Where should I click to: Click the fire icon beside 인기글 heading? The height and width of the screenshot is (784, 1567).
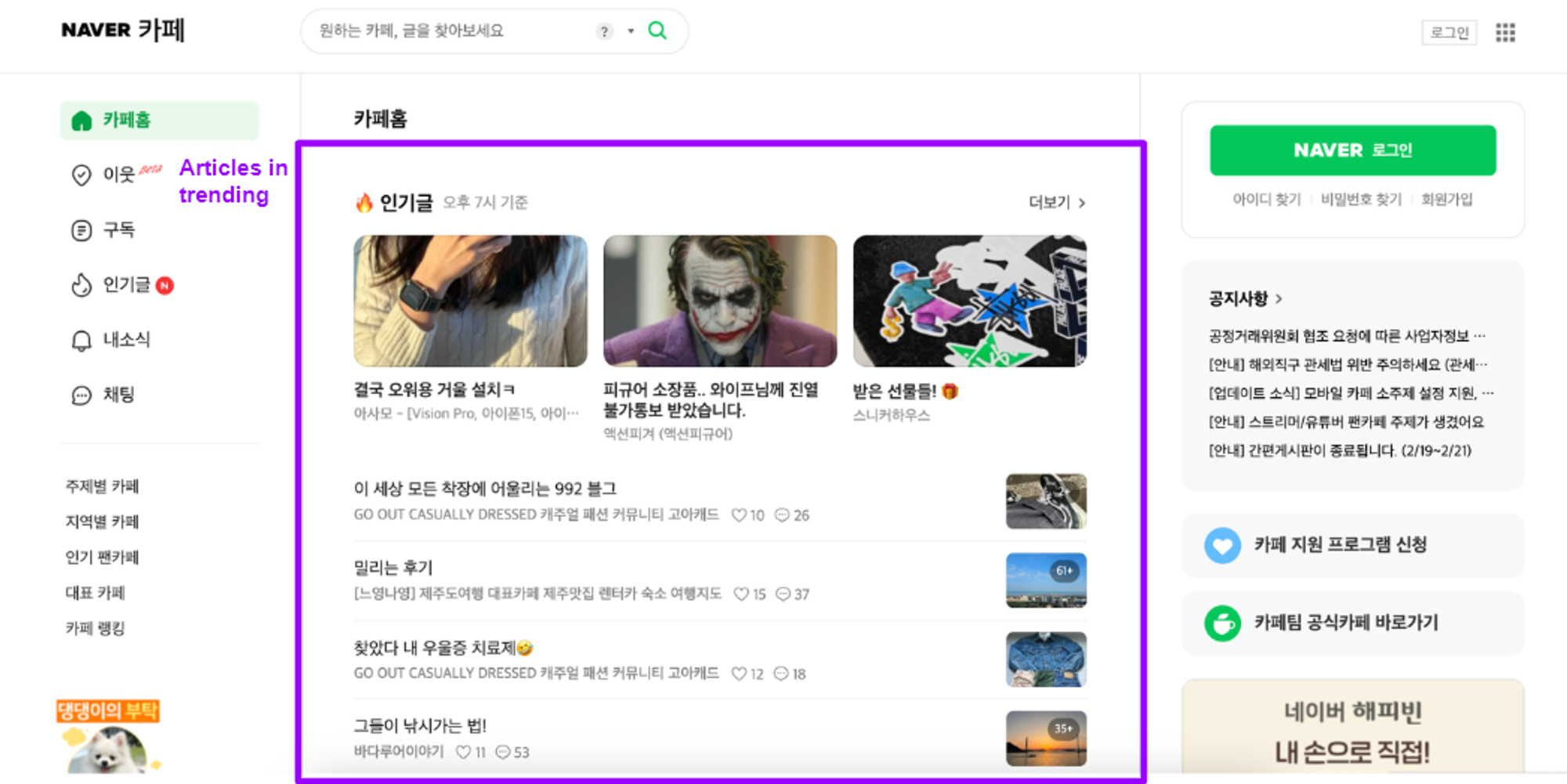coord(364,203)
